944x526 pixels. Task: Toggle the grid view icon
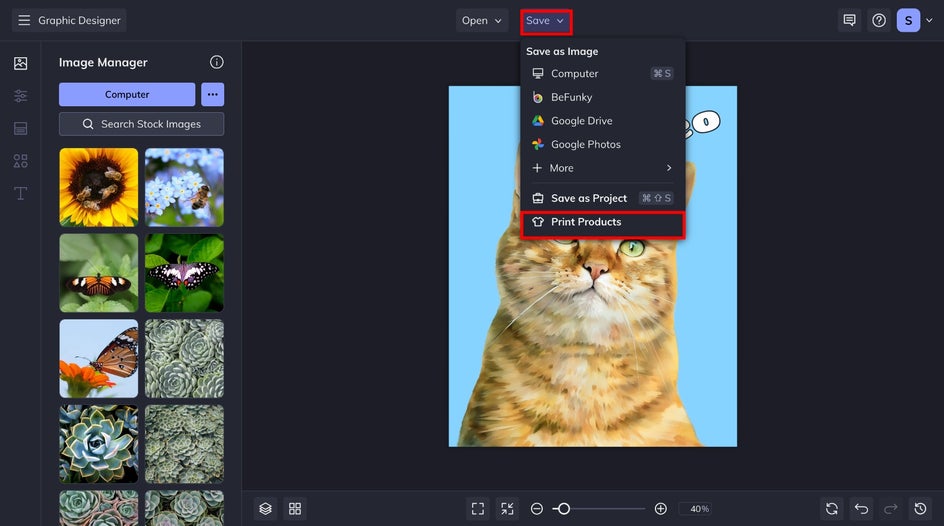coord(295,509)
